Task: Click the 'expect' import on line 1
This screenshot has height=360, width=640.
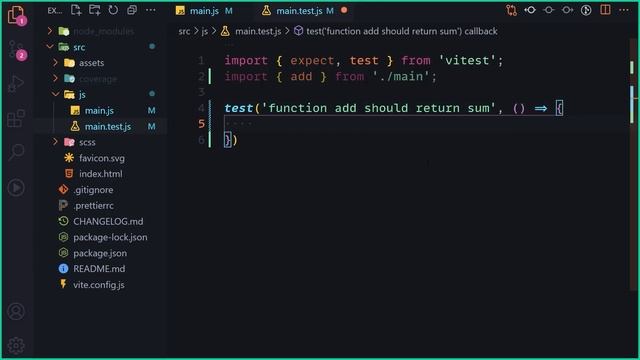Action: point(312,61)
